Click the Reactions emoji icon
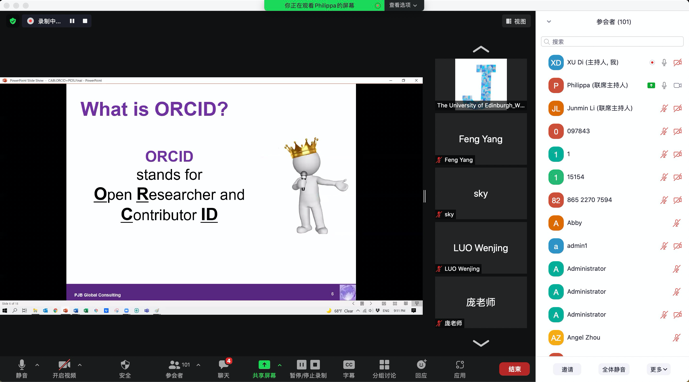 (421, 364)
